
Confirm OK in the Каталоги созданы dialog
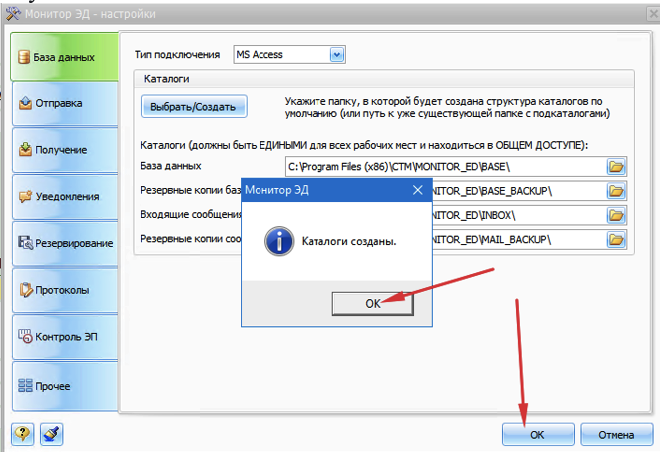point(373,303)
